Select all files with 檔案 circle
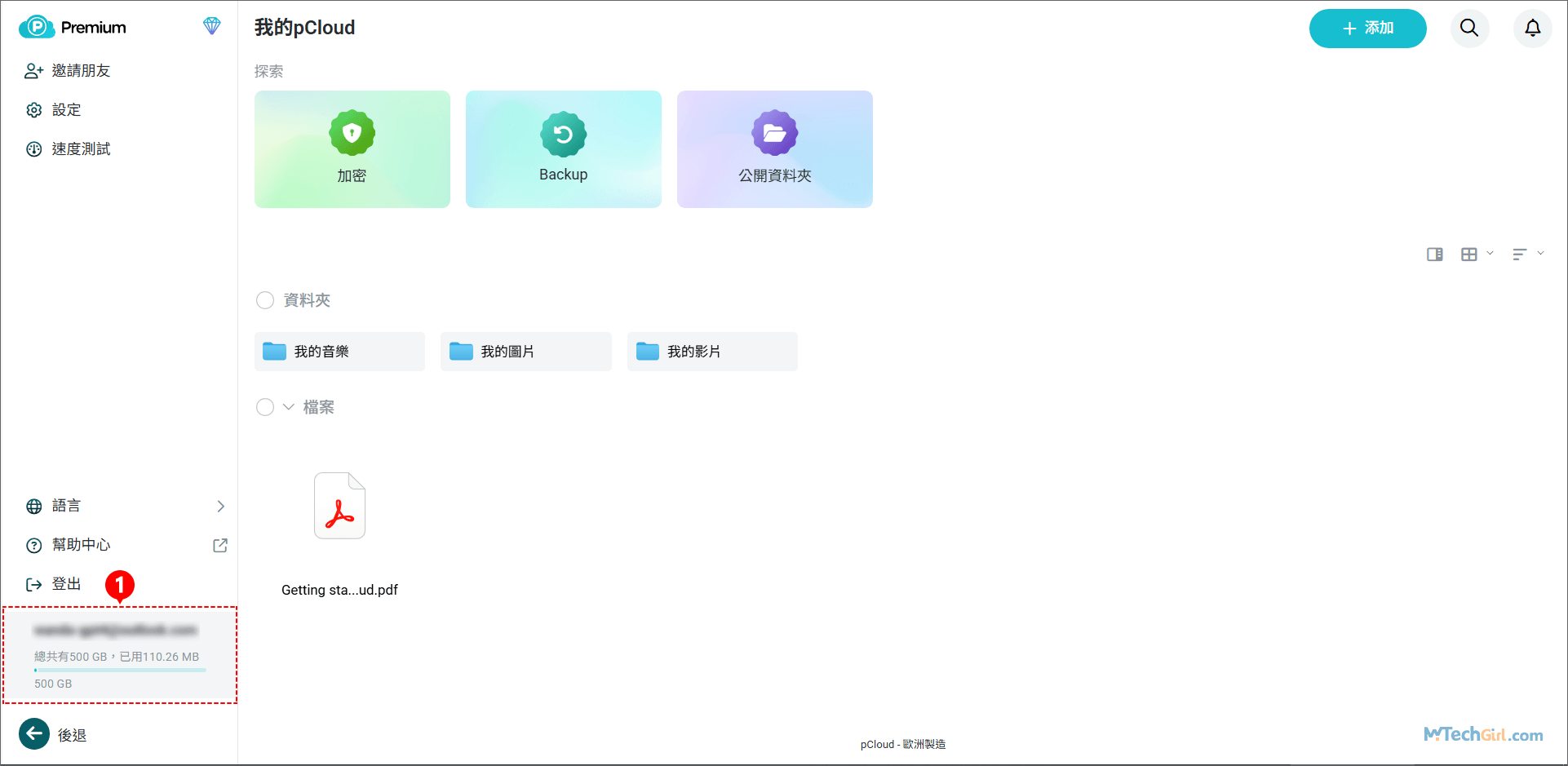Screen dimensions: 1568x766 [x=265, y=407]
